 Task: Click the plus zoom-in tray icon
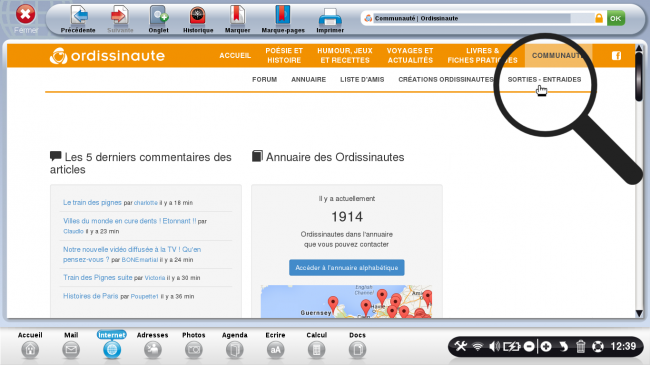[546, 346]
